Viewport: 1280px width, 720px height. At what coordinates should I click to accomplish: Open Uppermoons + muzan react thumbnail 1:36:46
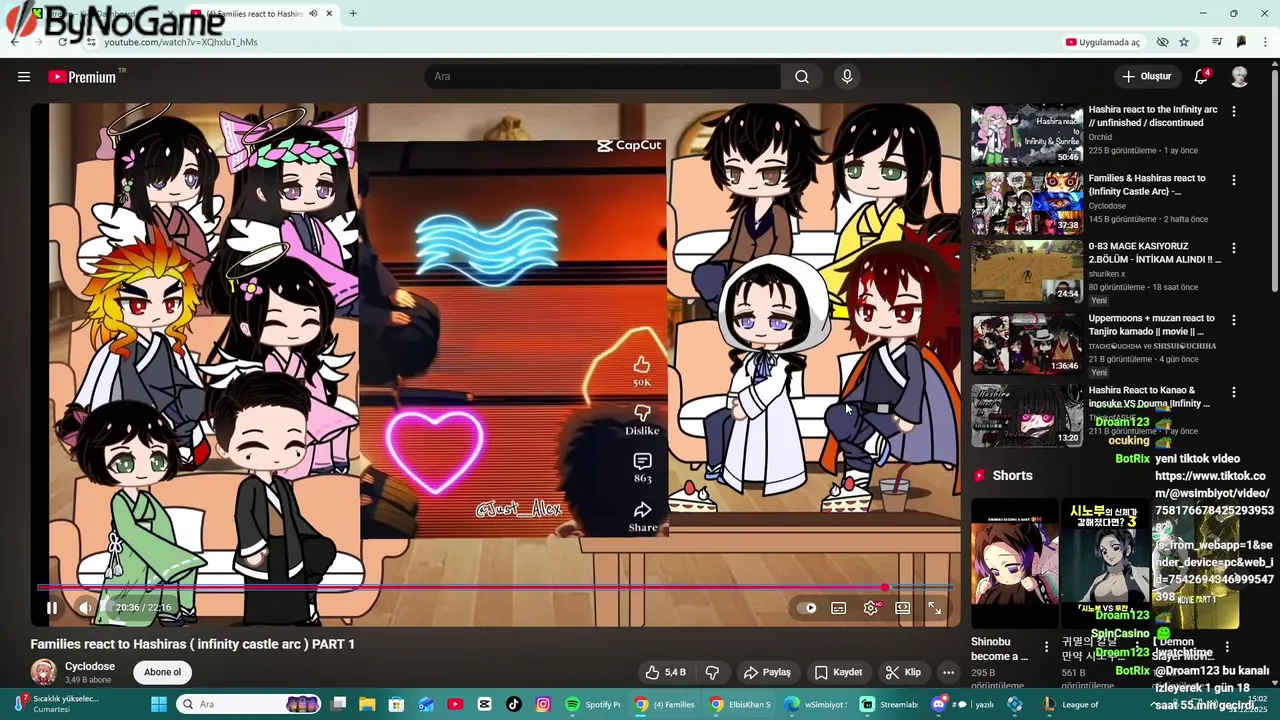[1027, 343]
